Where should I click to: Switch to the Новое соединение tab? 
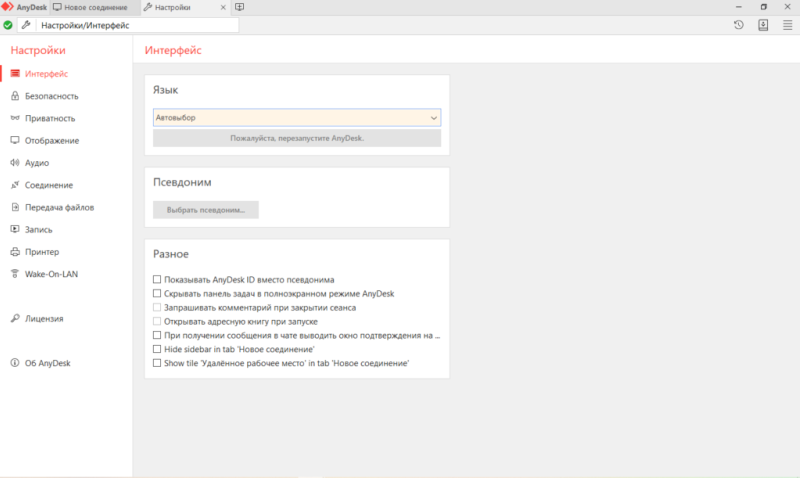95,7
